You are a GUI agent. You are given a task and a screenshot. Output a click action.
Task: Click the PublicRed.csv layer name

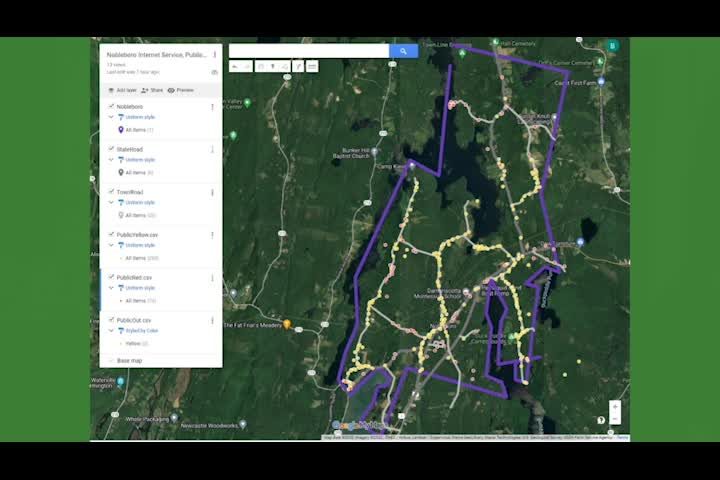tap(134, 278)
